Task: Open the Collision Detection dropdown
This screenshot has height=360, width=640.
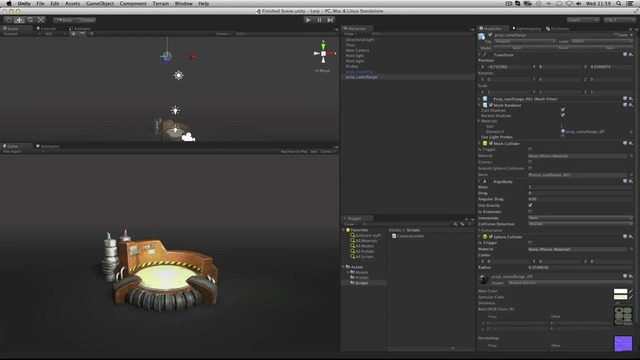Action: click(580, 224)
